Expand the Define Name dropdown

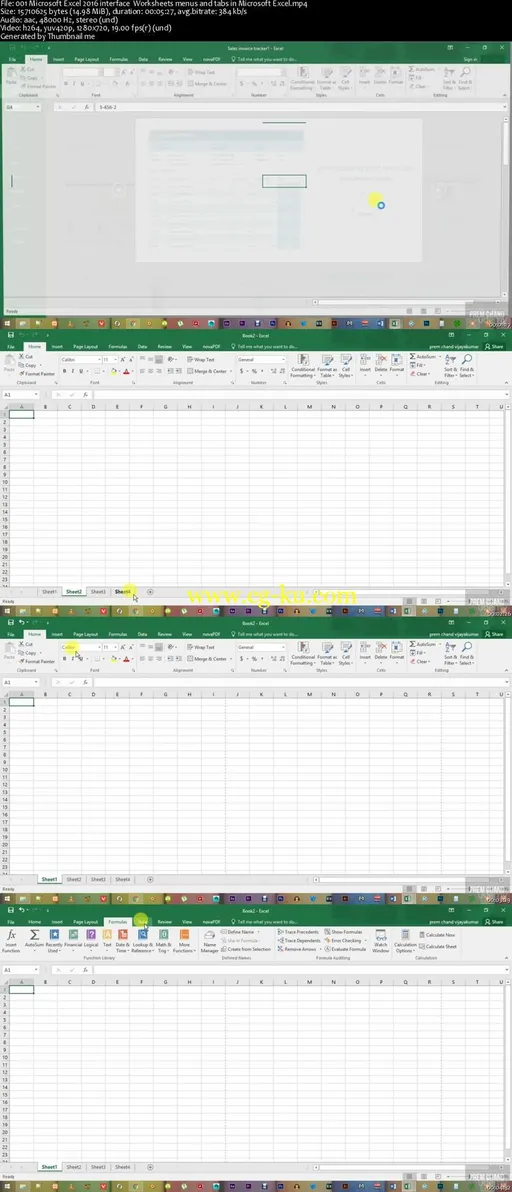[242, 932]
